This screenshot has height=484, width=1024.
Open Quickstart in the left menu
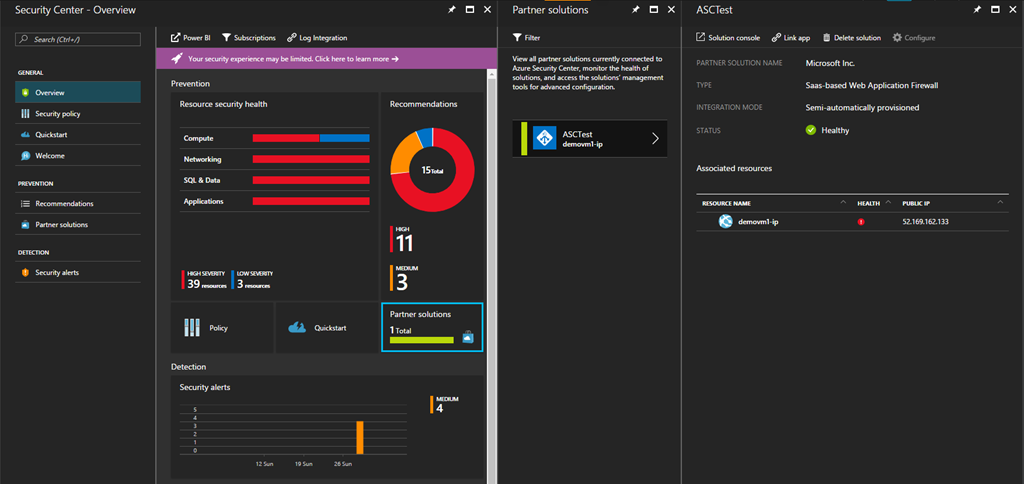[x=78, y=135]
